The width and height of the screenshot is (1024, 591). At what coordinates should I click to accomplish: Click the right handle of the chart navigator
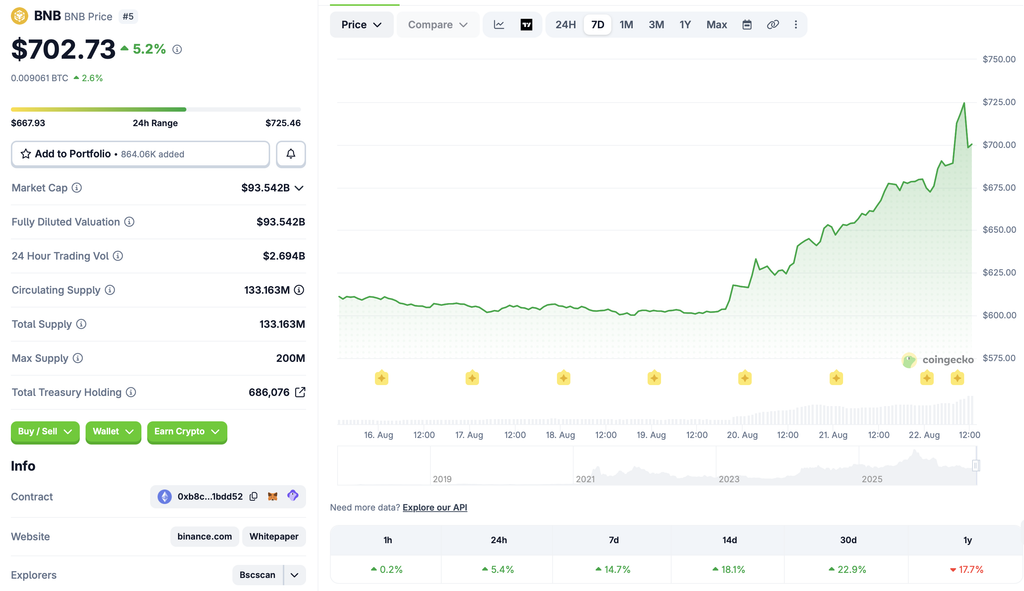pos(976,465)
